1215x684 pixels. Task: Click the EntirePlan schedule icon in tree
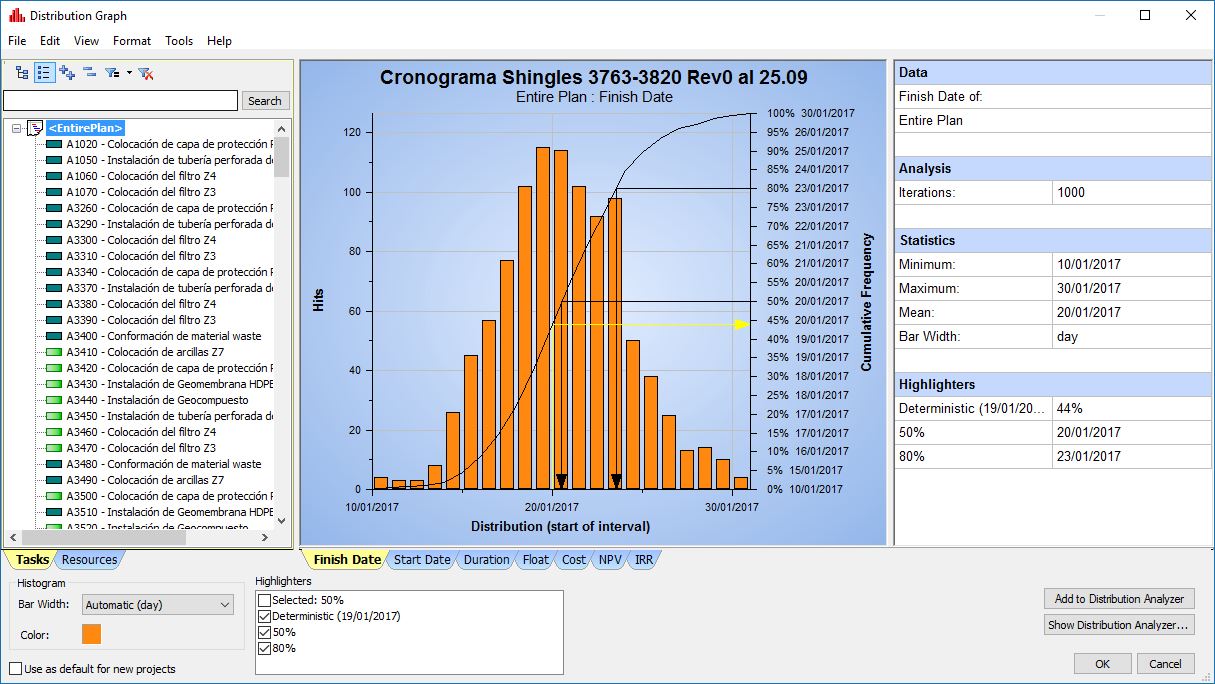point(35,128)
